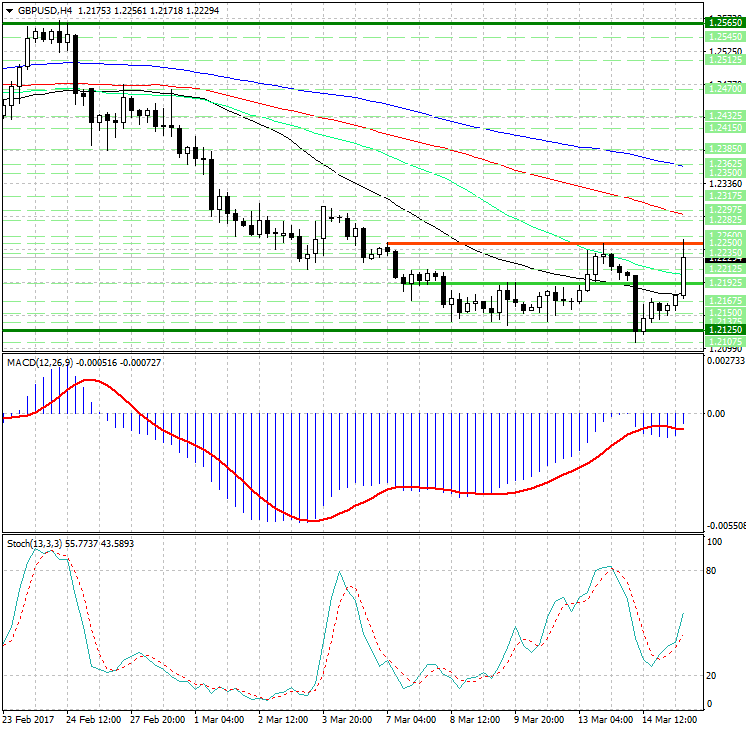The width and height of the screenshot is (746, 731).
Task: Click the 1.21675 price level label
Action: [x=724, y=301]
